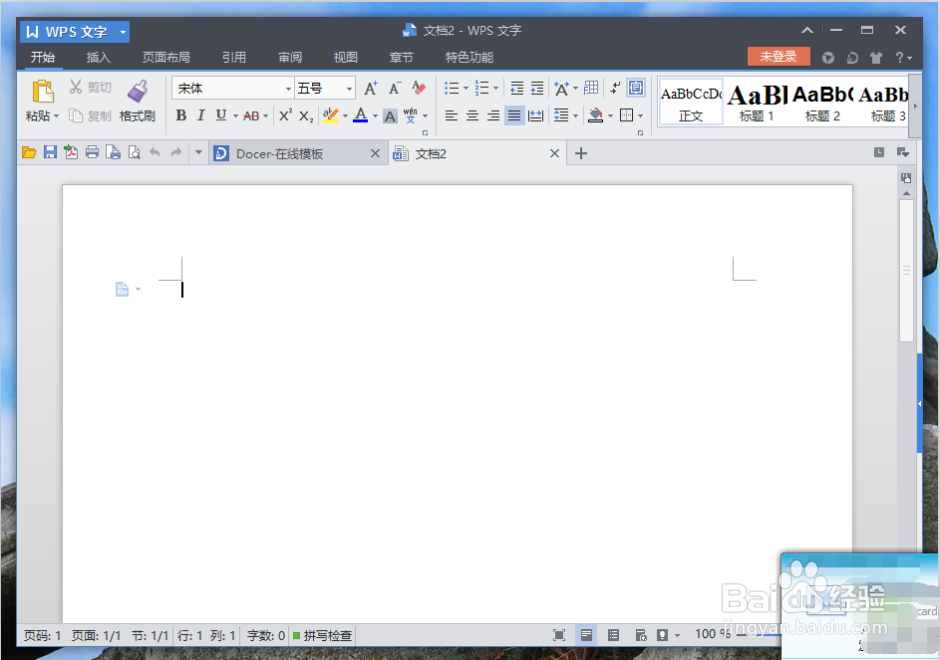Open the numbered list dropdown arrow
The image size is (940, 660).
[496, 89]
